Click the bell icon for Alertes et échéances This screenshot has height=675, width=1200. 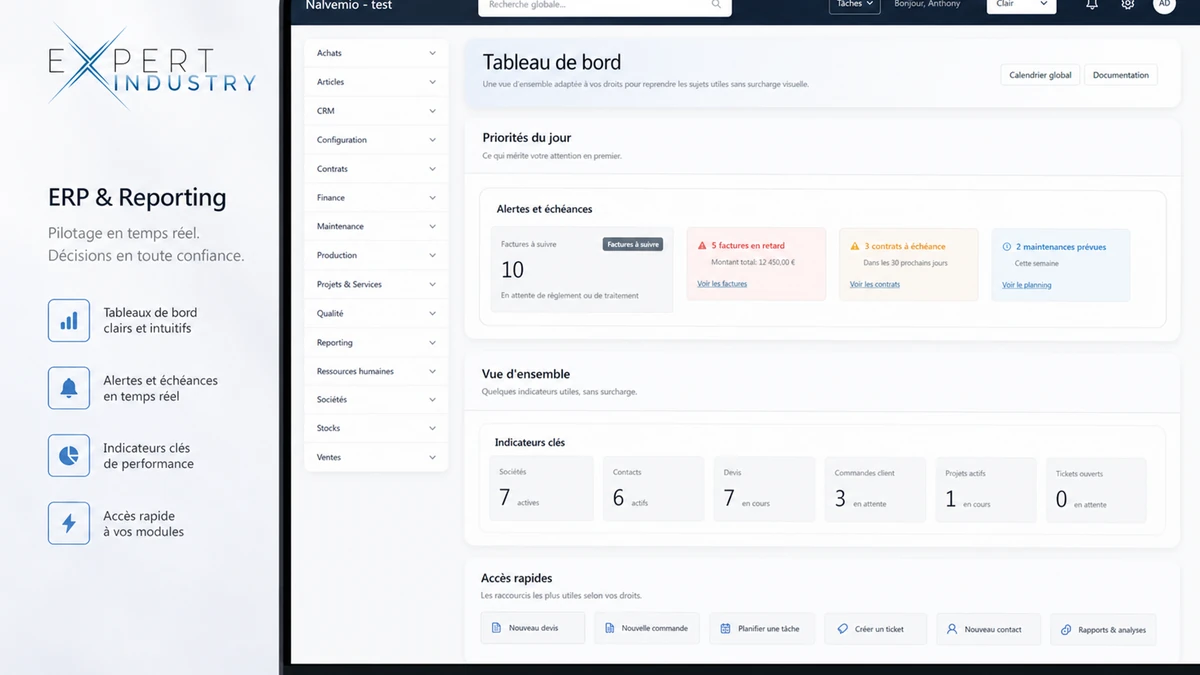69,388
